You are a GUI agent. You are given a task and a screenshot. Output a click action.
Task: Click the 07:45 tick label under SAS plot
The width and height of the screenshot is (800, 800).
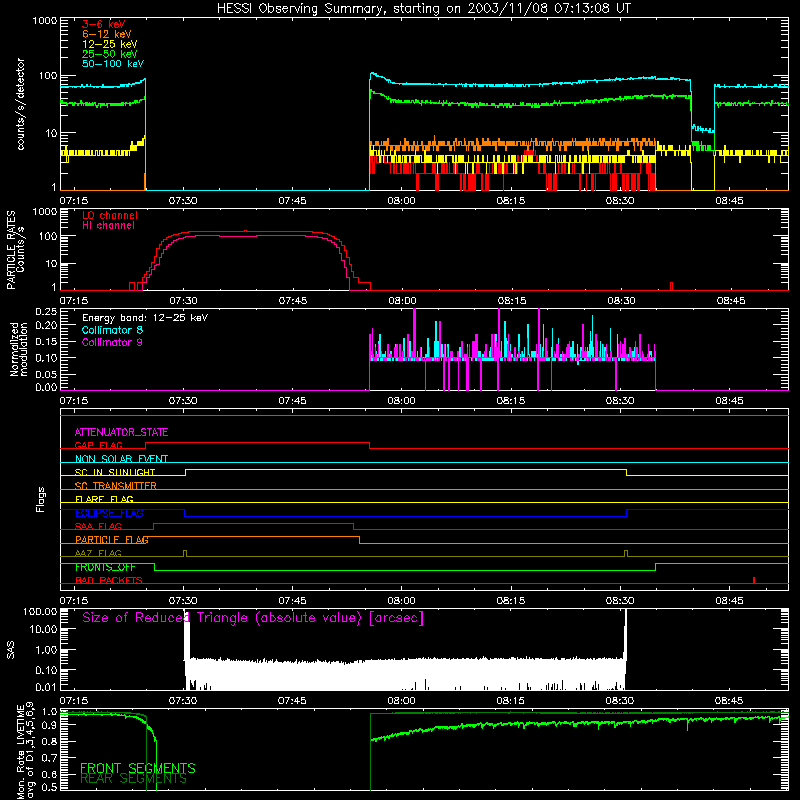pyautogui.click(x=292, y=701)
